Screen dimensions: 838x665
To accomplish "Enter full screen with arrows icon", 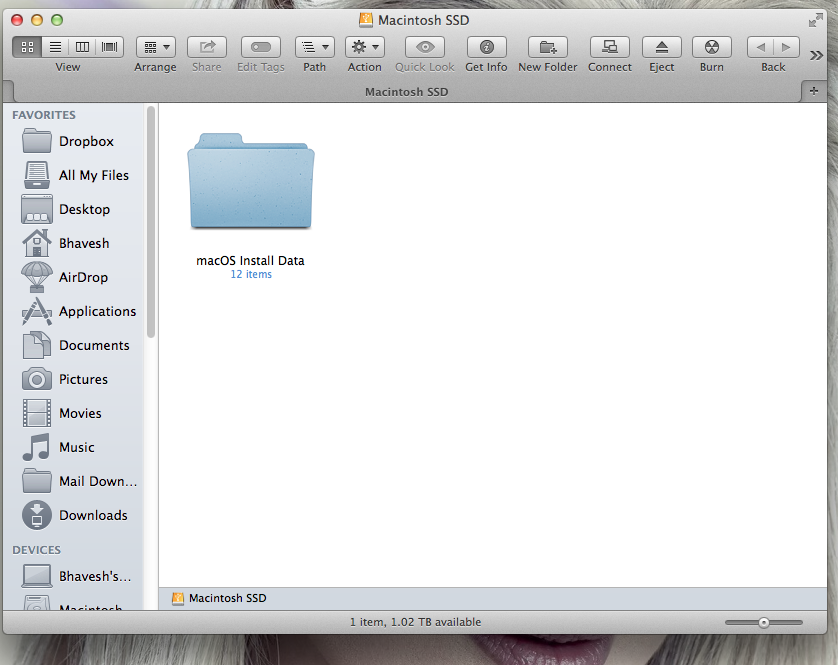I will pyautogui.click(x=815, y=21).
